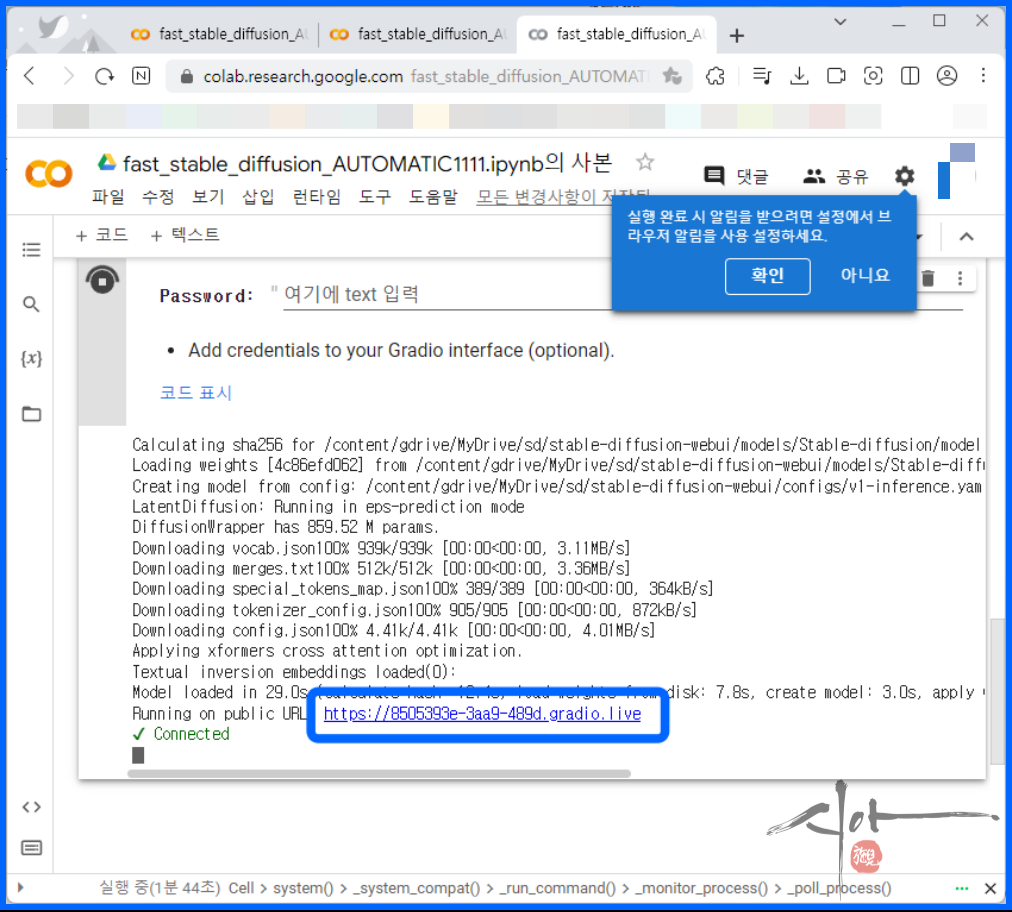Reload the Colab page
The image size is (1012, 912).
coord(104,76)
